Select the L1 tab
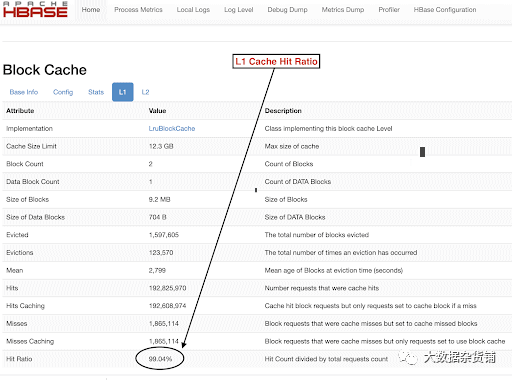 tap(123, 92)
